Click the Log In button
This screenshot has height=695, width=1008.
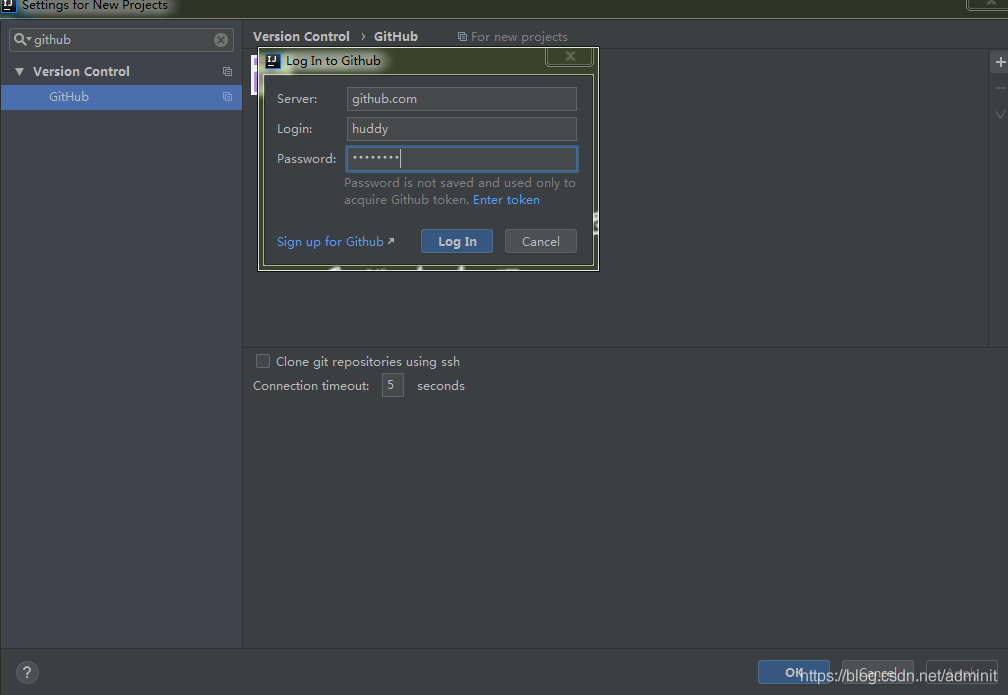(457, 241)
